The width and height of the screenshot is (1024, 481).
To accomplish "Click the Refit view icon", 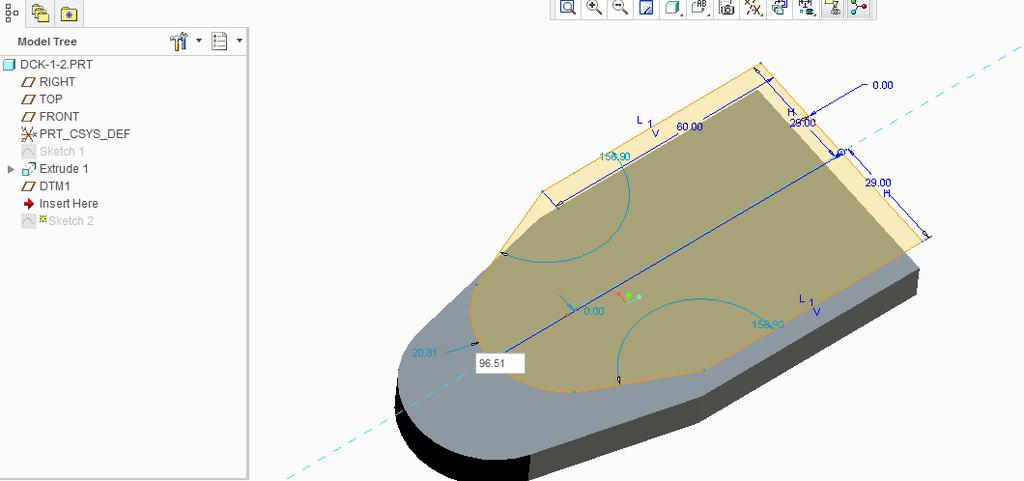I will point(568,8).
